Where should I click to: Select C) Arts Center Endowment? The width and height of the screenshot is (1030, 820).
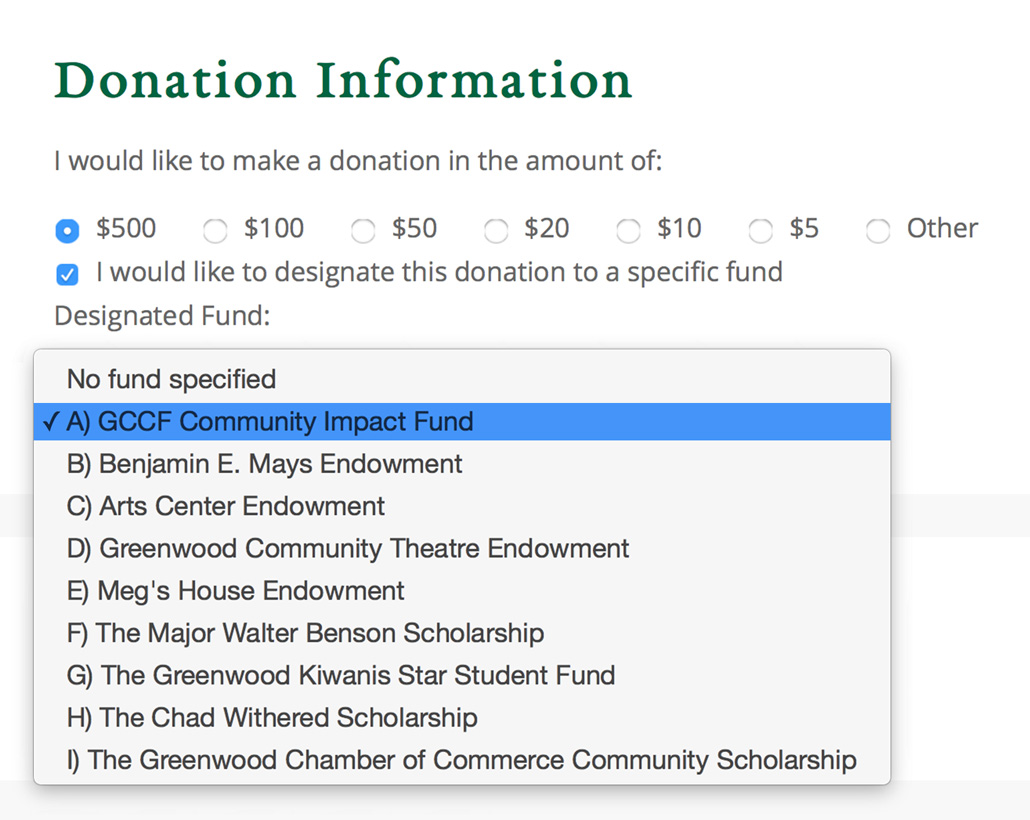[x=462, y=507]
